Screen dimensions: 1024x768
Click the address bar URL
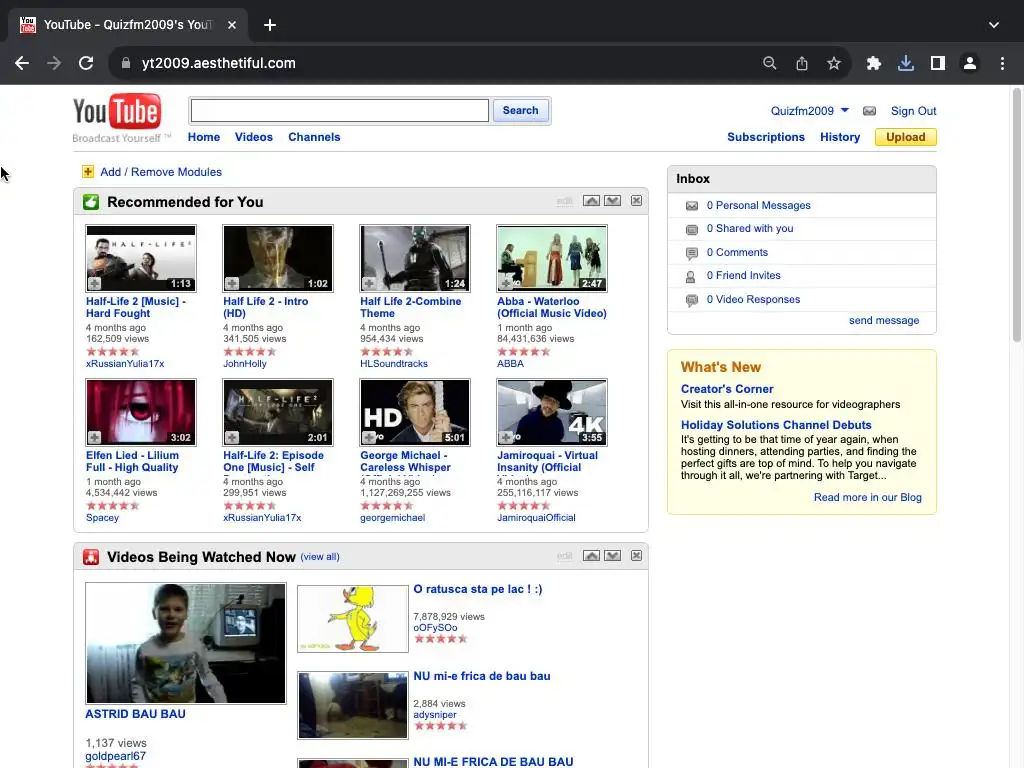pos(218,63)
